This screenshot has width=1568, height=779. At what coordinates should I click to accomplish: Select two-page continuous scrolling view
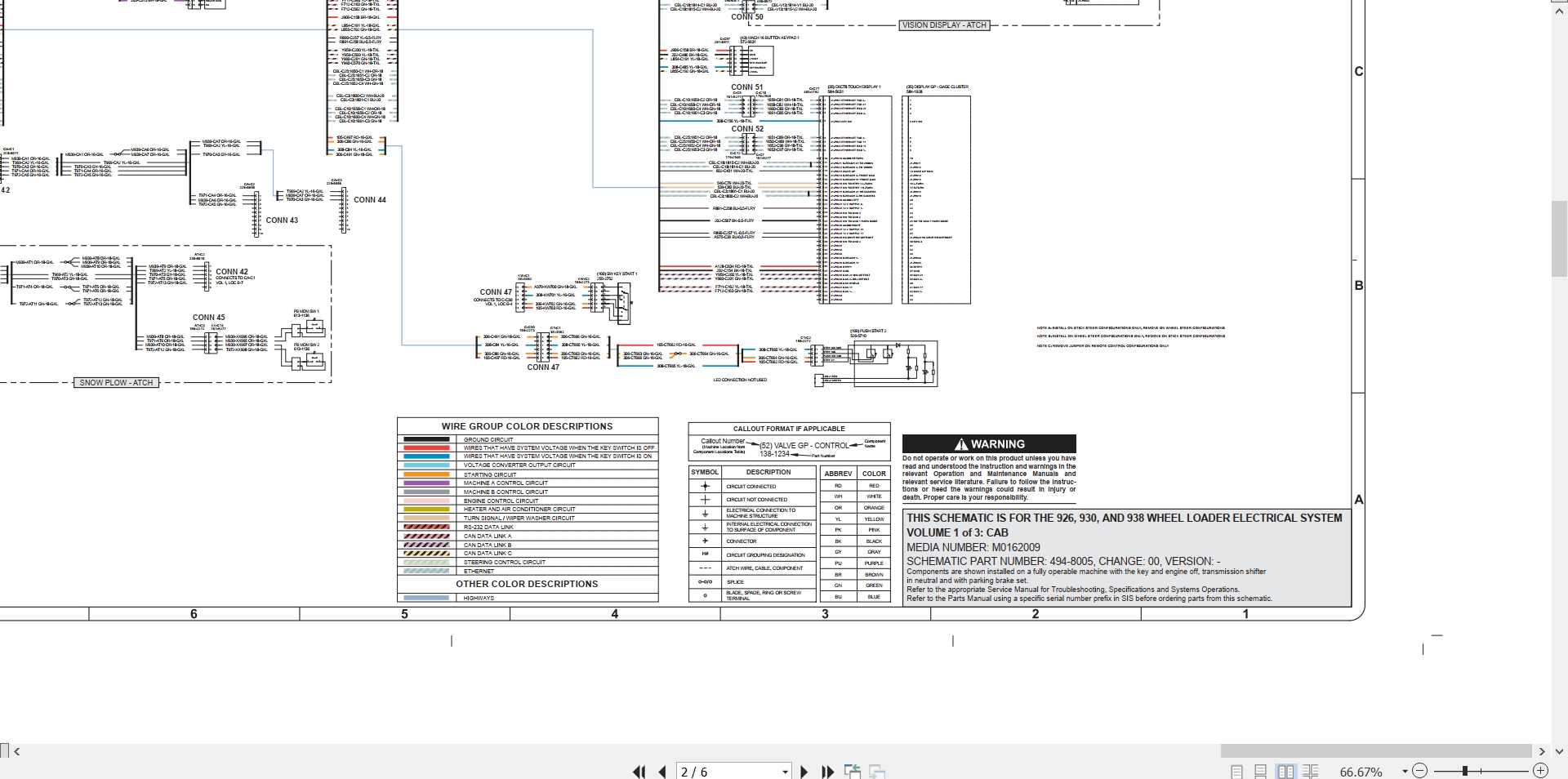[x=1311, y=772]
